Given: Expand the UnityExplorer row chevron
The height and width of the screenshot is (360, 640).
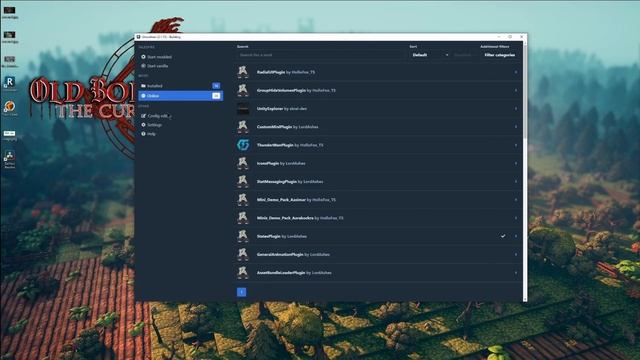Looking at the screenshot, I should click(x=516, y=109).
